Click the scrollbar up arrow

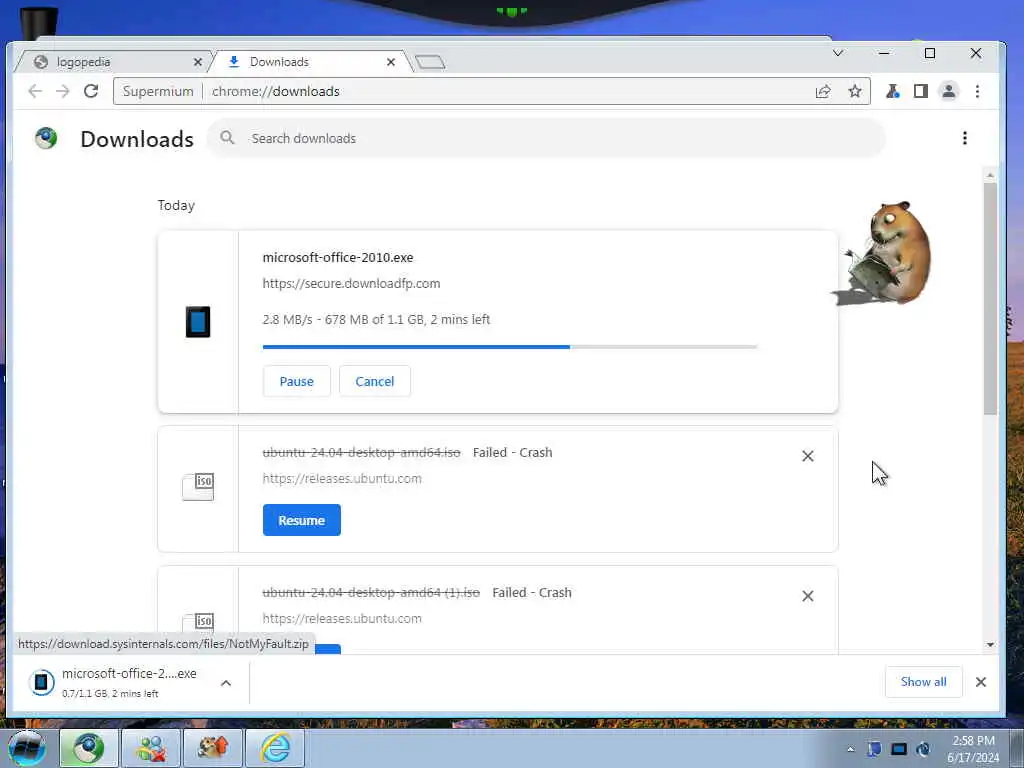(x=990, y=175)
